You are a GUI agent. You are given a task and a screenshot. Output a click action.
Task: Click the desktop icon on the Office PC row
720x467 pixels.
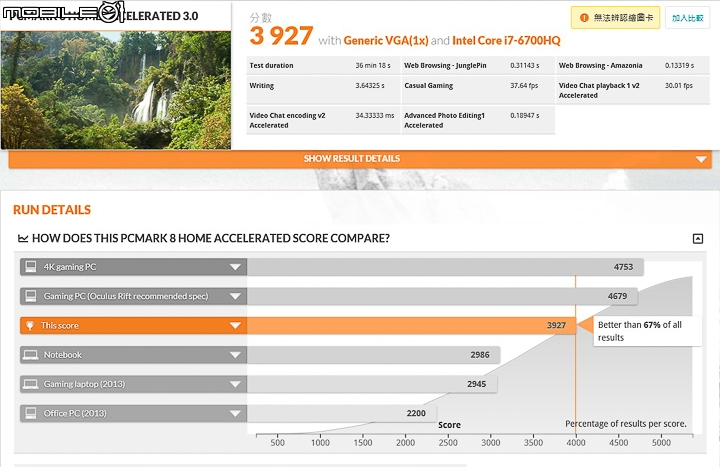click(31, 413)
